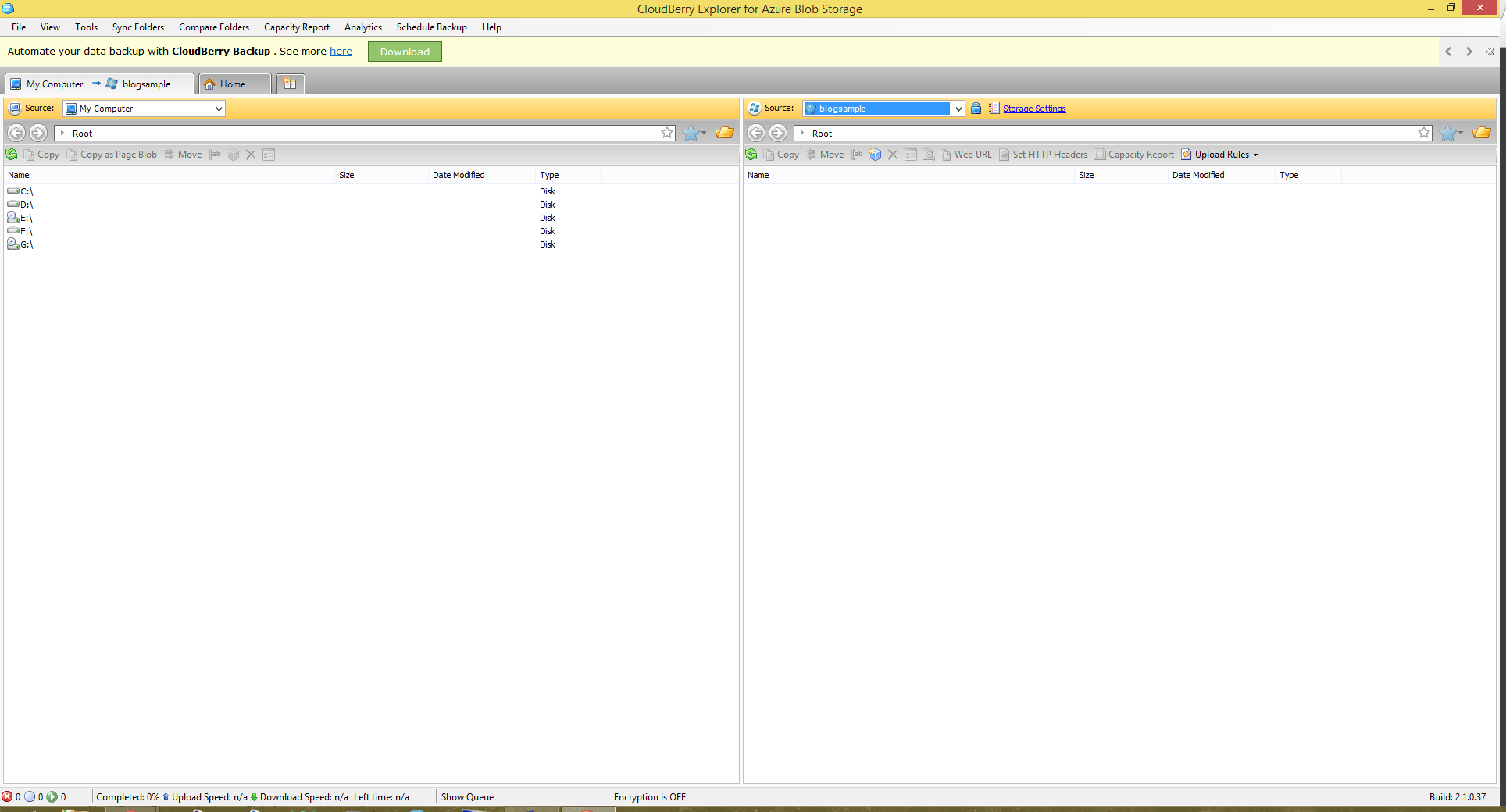Open the Schedule Backup menu

[x=432, y=27]
